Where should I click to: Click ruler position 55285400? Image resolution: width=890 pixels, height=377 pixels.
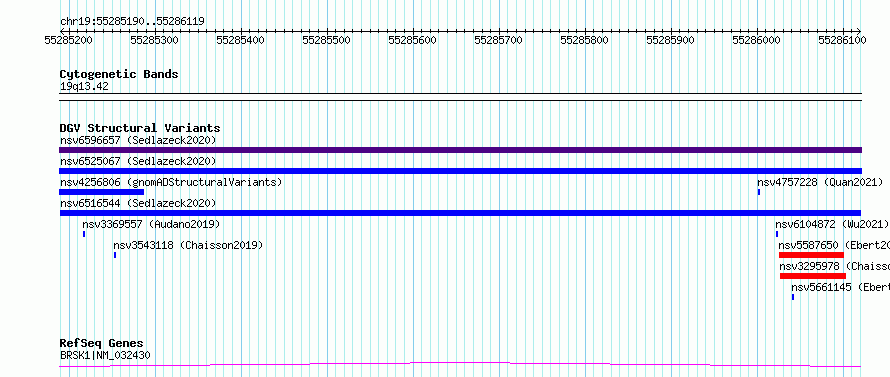241,40
